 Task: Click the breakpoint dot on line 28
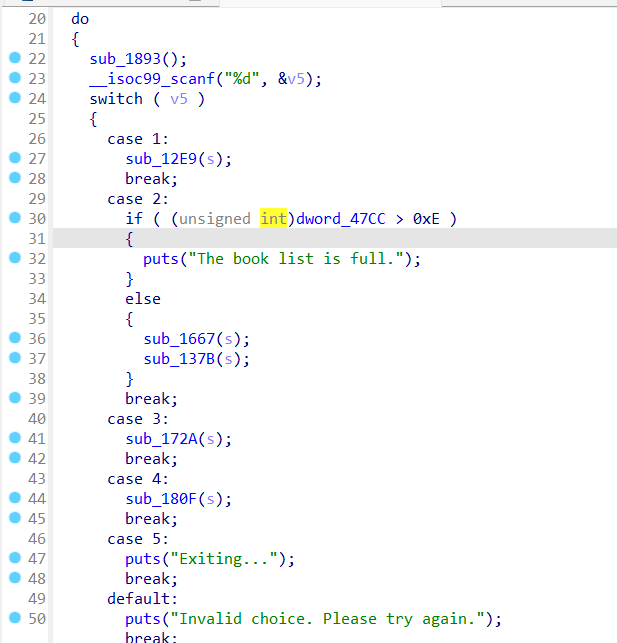pos(15,178)
